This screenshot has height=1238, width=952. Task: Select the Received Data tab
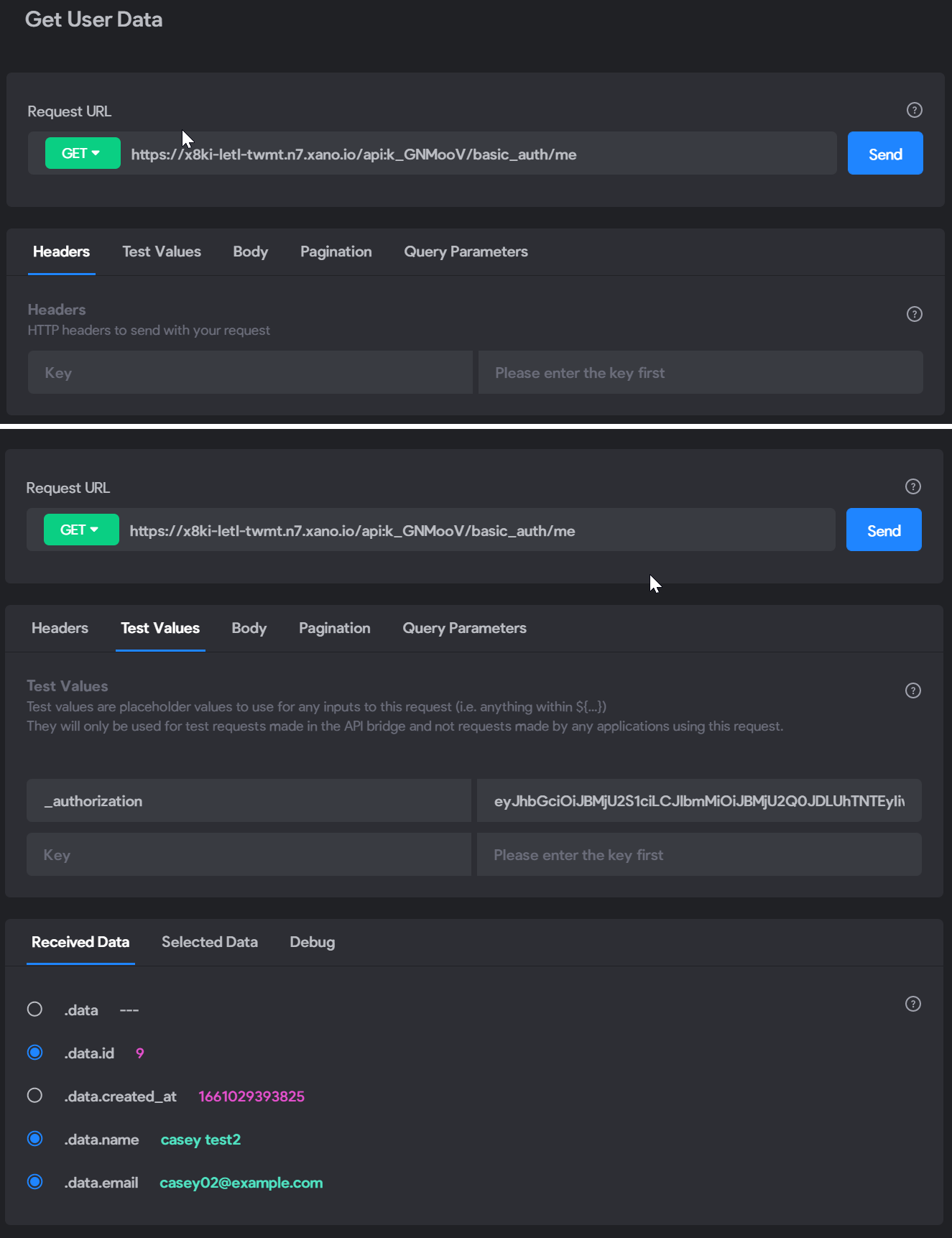pos(80,942)
